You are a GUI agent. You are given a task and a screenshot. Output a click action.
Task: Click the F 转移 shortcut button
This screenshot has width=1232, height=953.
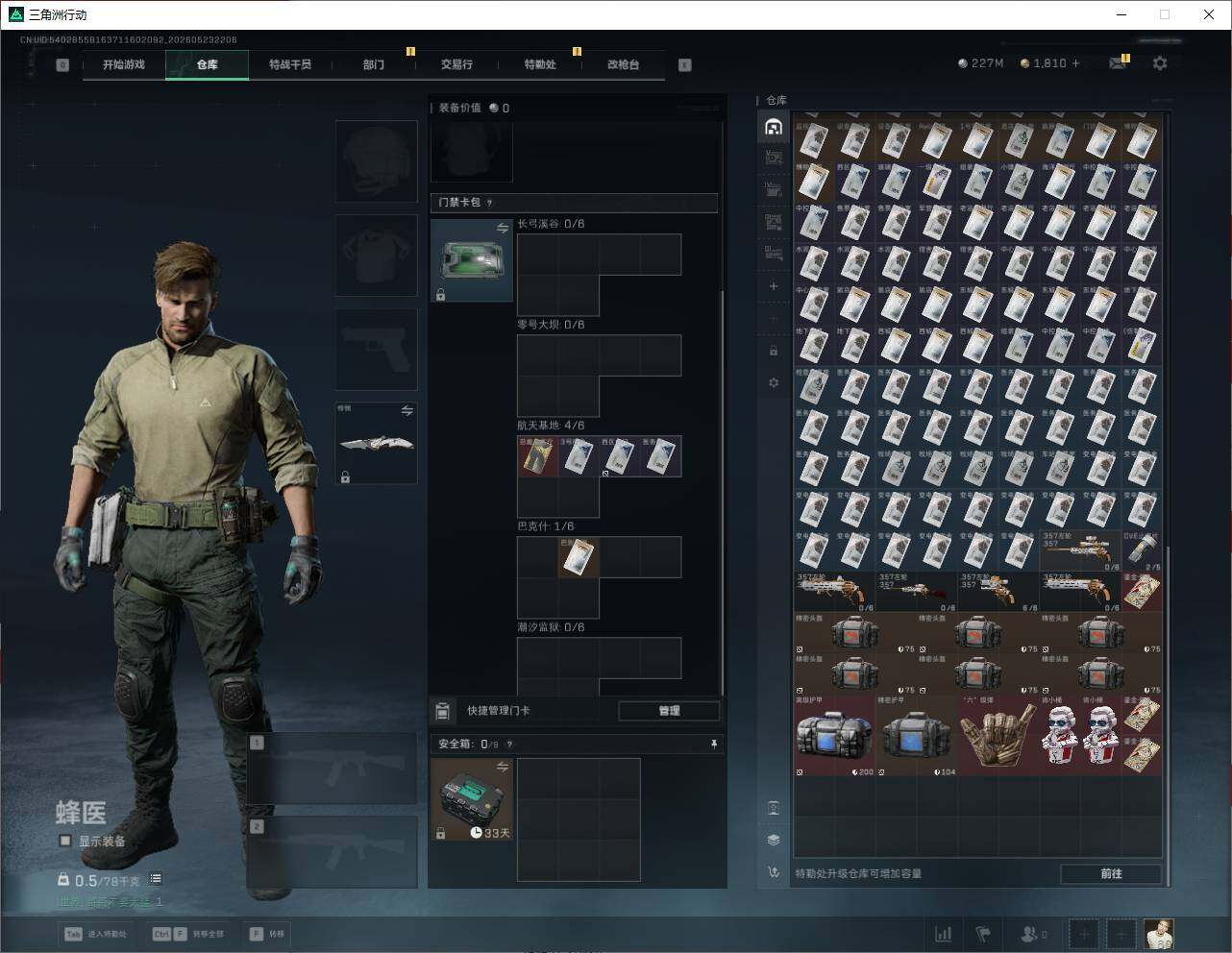(266, 934)
